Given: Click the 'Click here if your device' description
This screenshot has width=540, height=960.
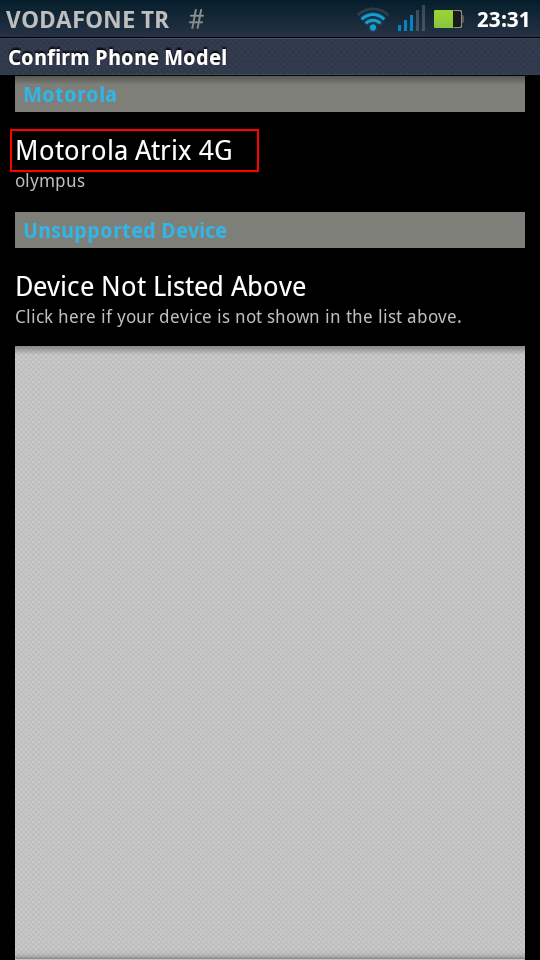Looking at the screenshot, I should pyautogui.click(x=238, y=317).
